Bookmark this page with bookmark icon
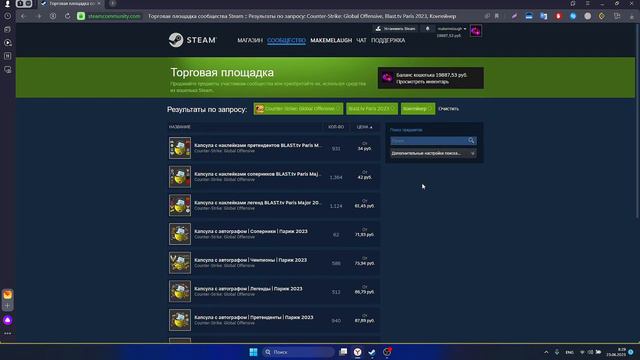 [497, 16]
